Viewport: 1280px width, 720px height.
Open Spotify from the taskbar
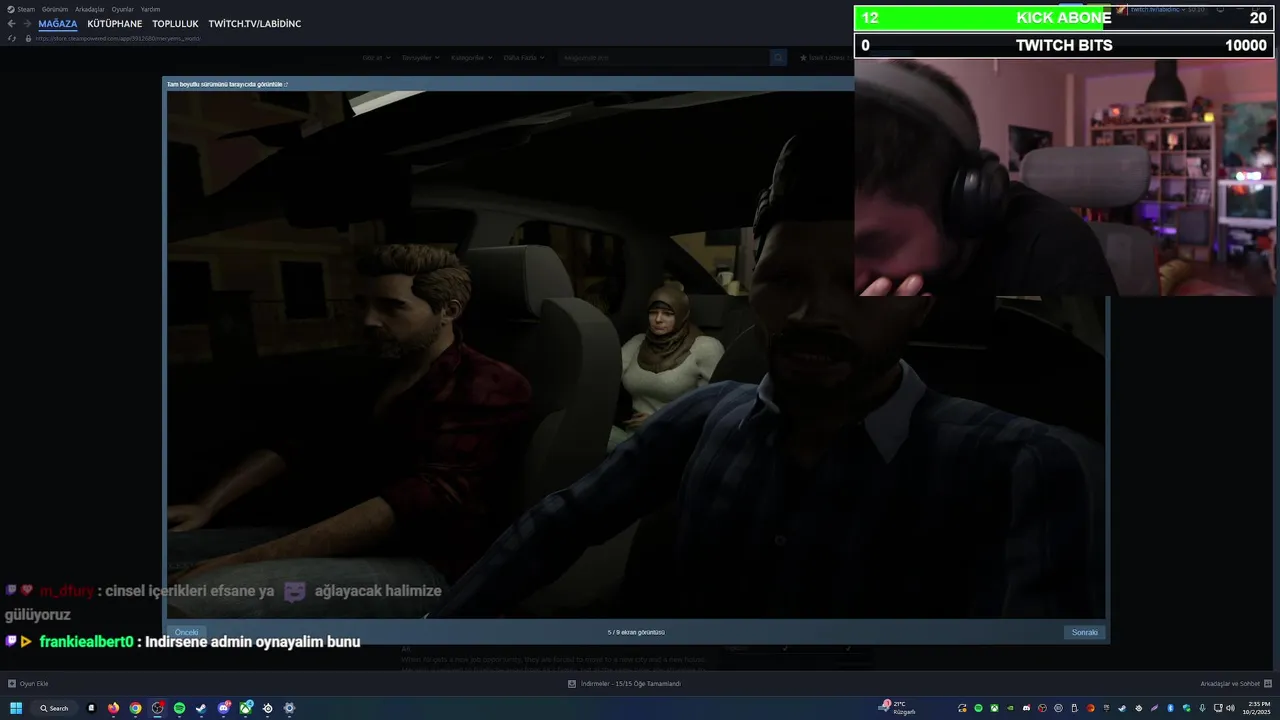click(179, 708)
